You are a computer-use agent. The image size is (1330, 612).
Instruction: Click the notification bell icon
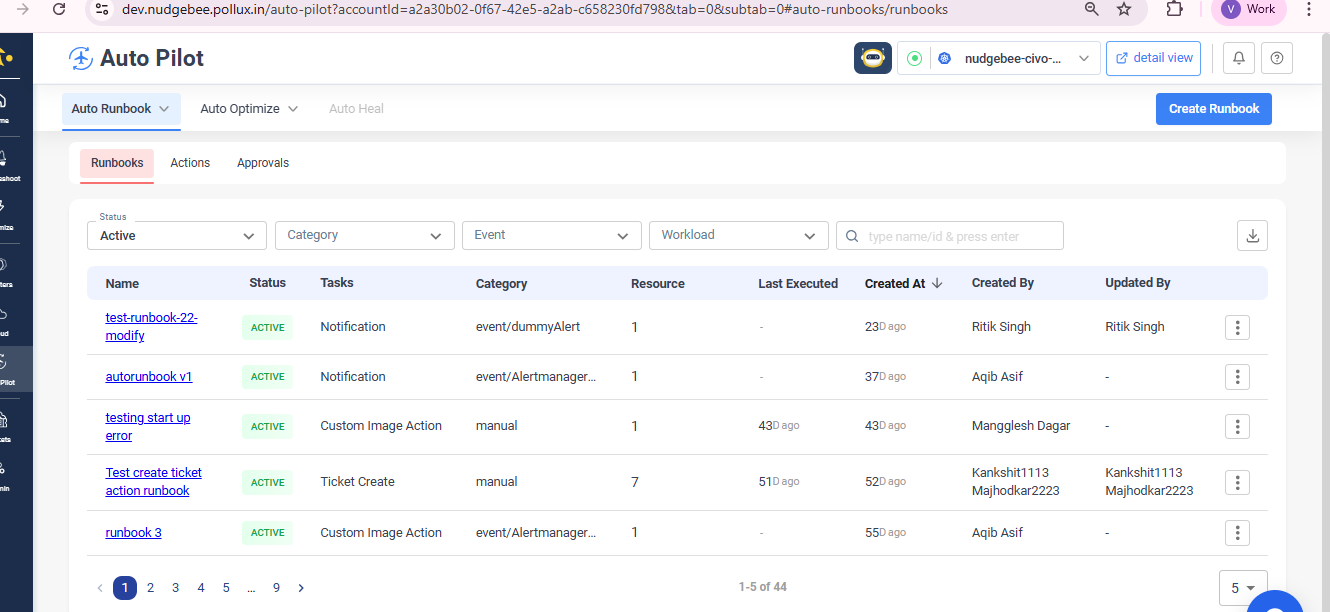click(1239, 59)
